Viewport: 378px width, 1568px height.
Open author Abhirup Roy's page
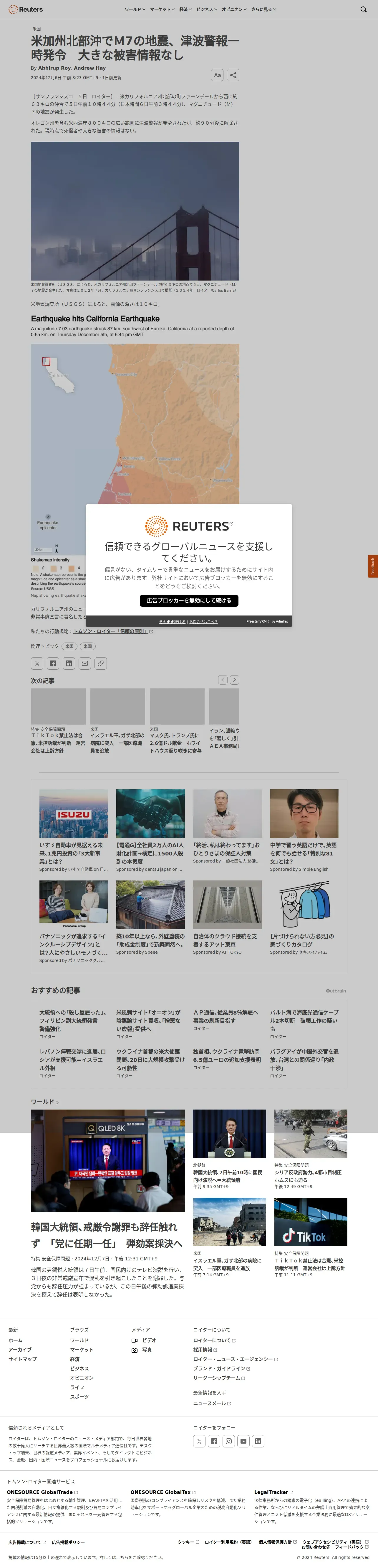point(54,68)
